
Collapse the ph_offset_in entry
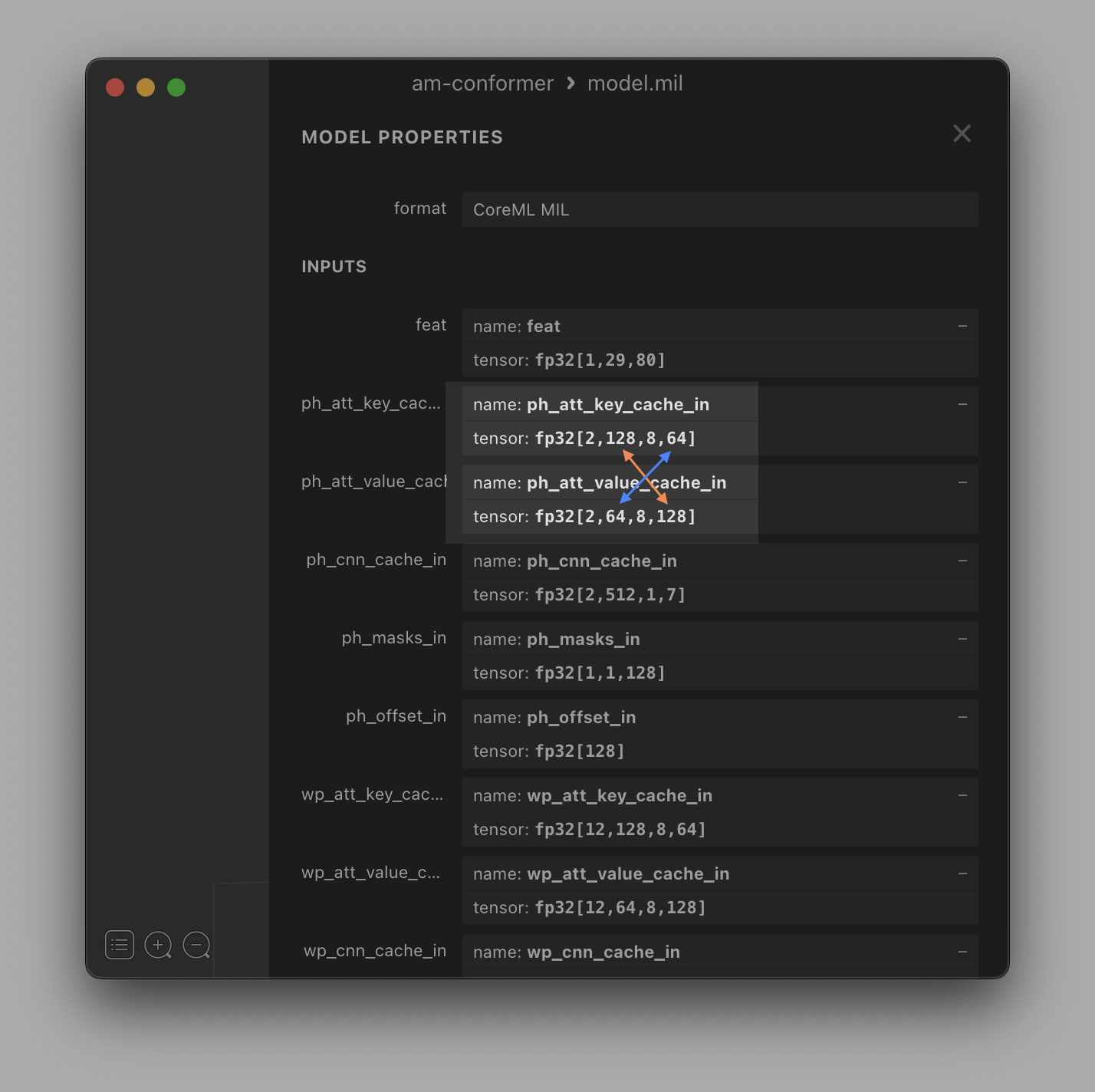click(962, 717)
